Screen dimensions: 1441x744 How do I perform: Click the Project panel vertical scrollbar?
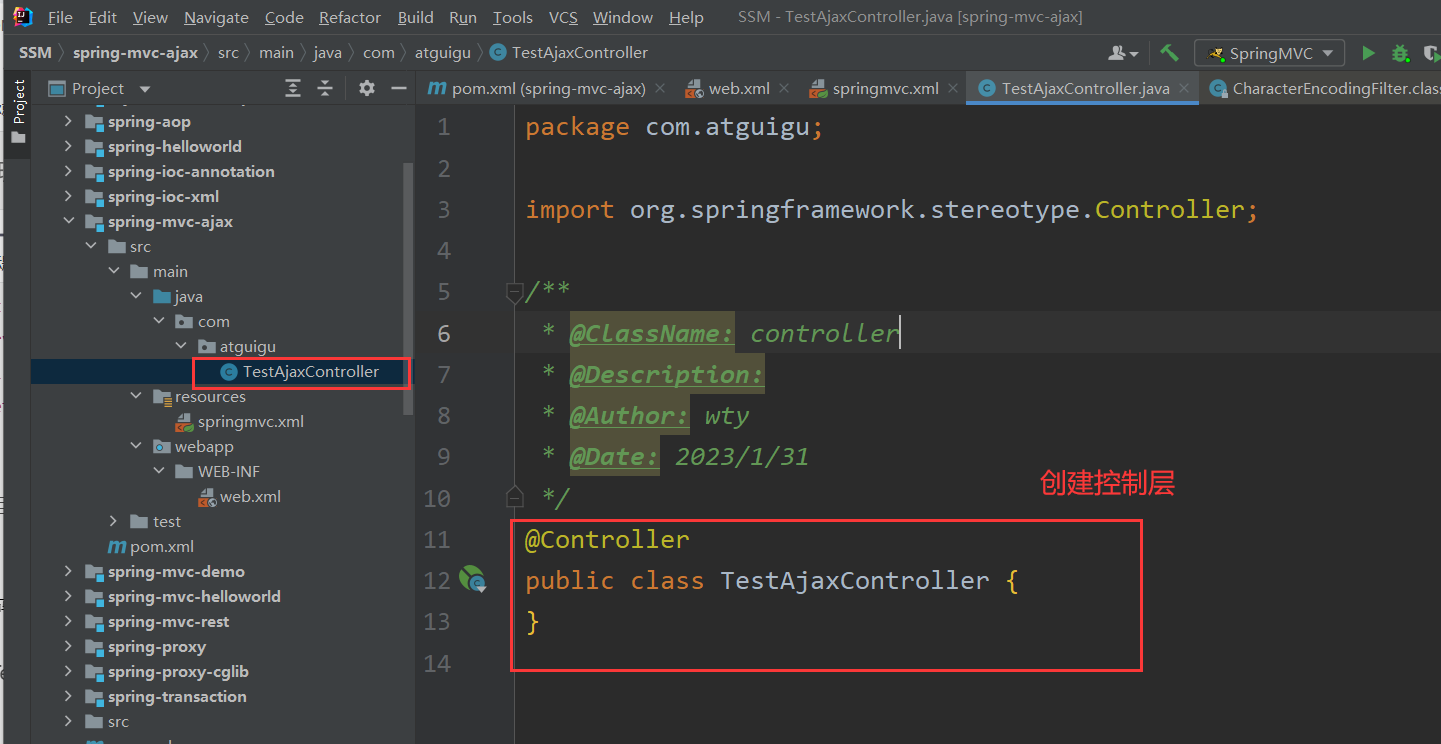pyautogui.click(x=408, y=290)
